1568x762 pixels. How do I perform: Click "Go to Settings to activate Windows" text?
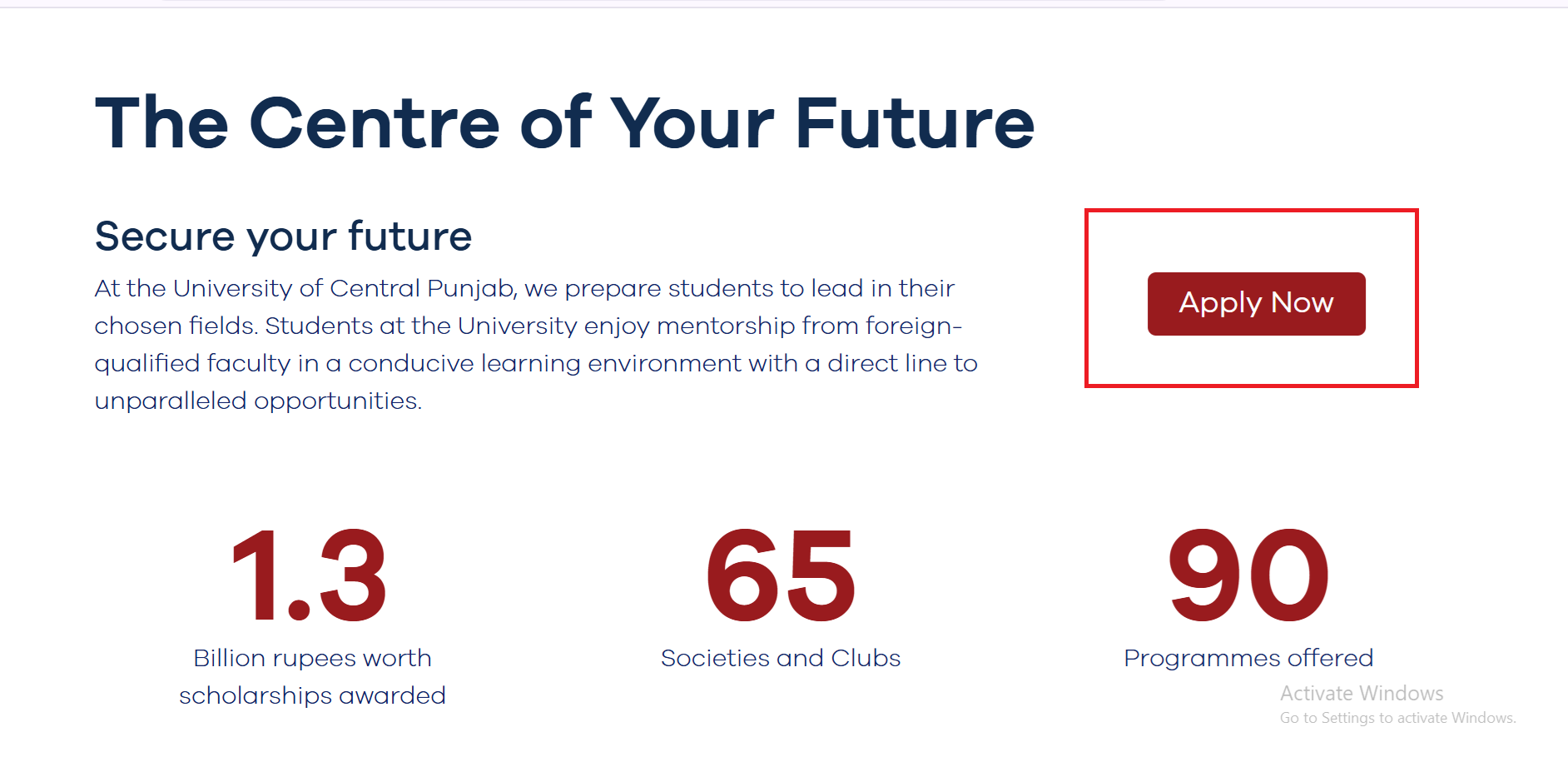pos(1397,718)
